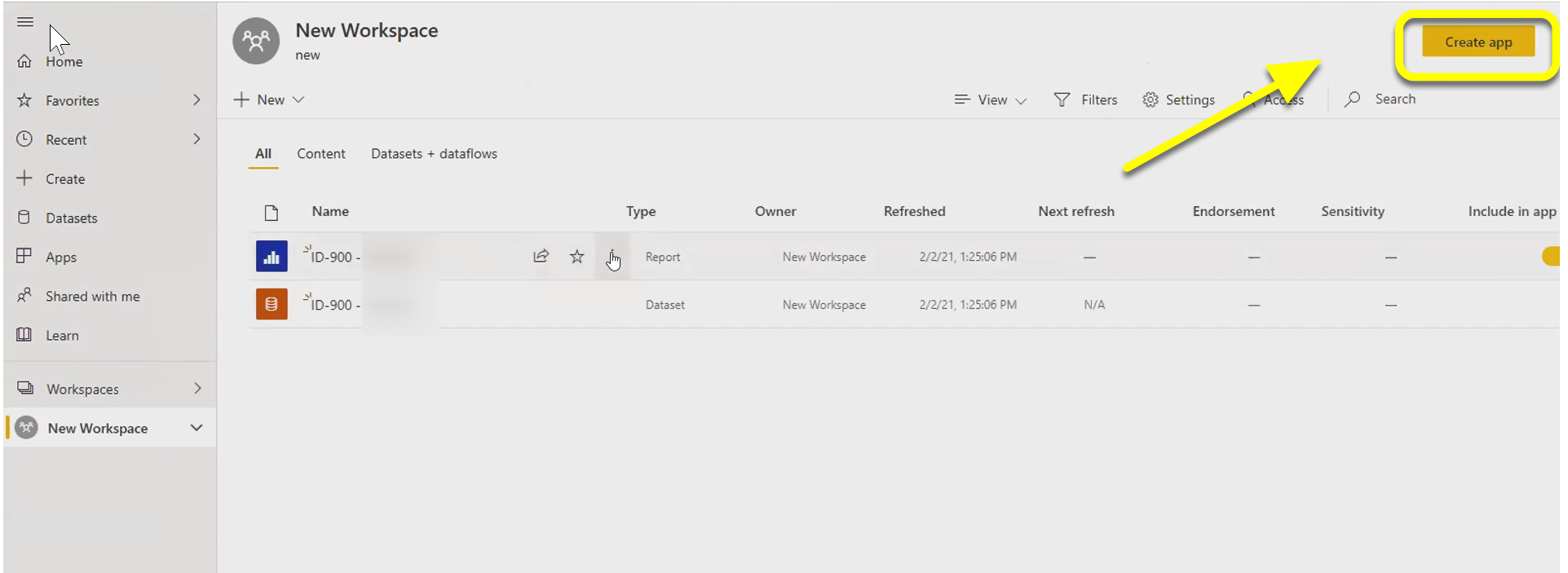Click in the Search workspace field
This screenshot has height=573, width=1568.
pyautogui.click(x=1395, y=99)
